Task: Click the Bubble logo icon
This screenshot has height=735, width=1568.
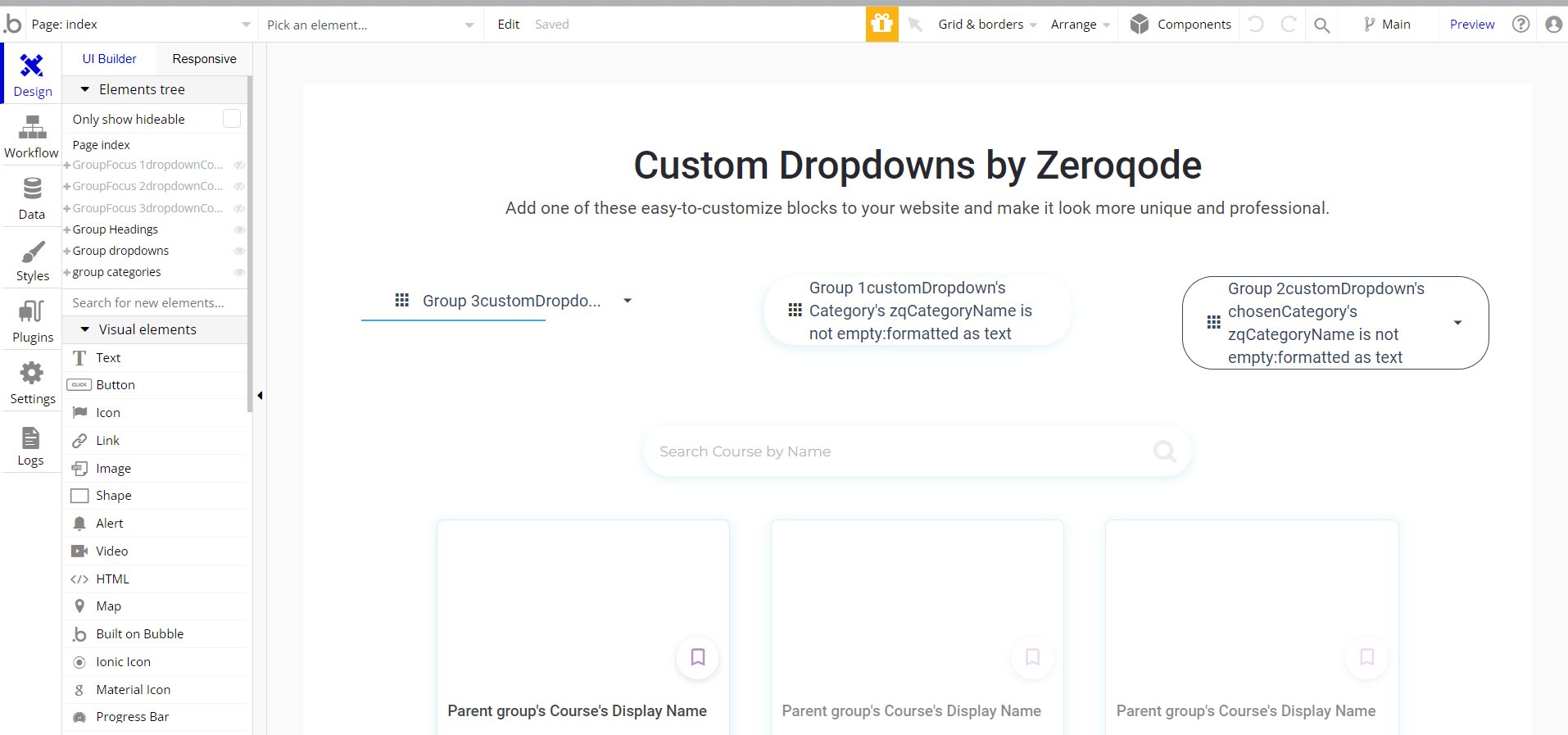Action: pyautogui.click(x=12, y=25)
